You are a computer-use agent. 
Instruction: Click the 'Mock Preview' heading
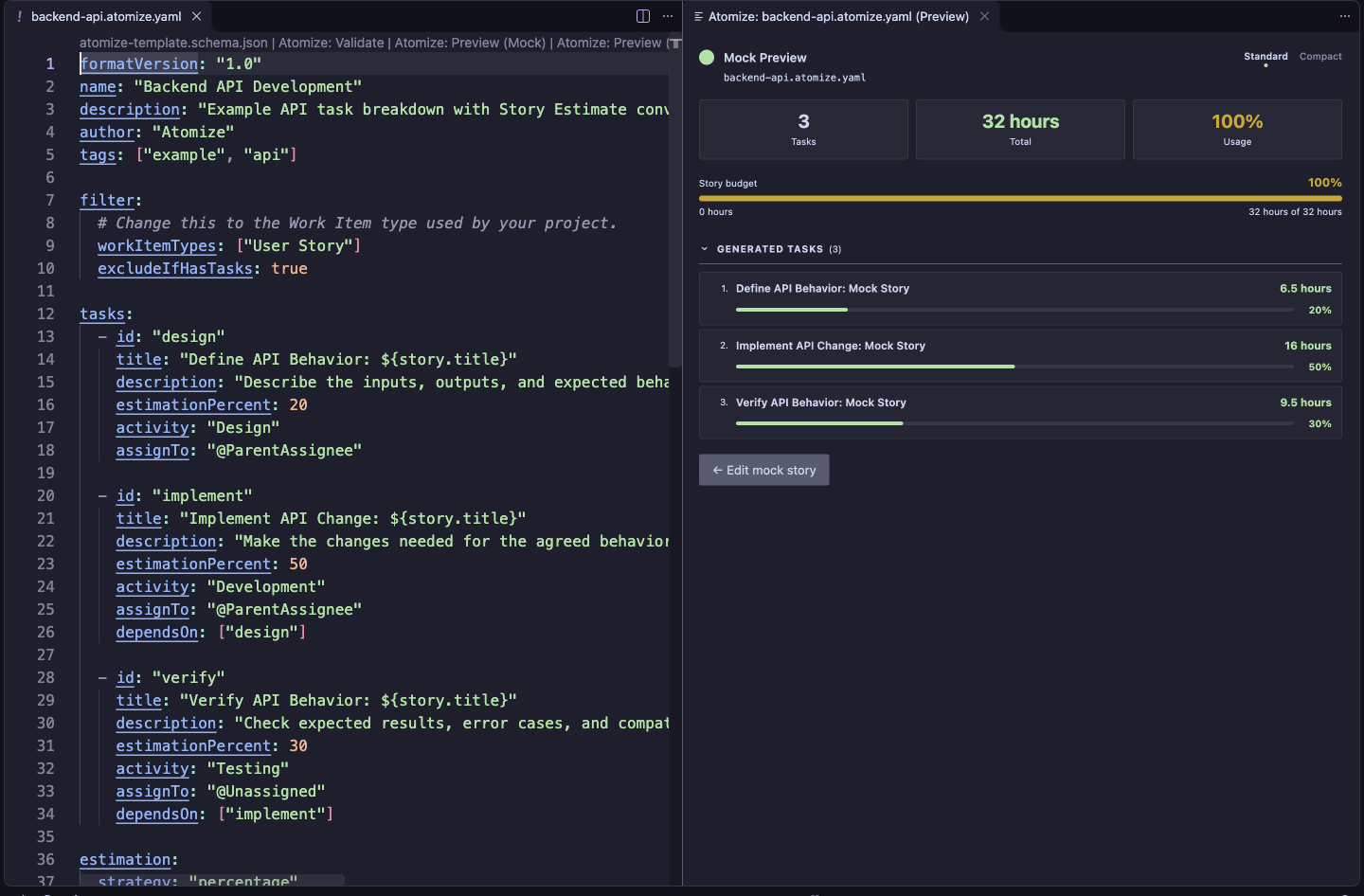click(x=765, y=58)
